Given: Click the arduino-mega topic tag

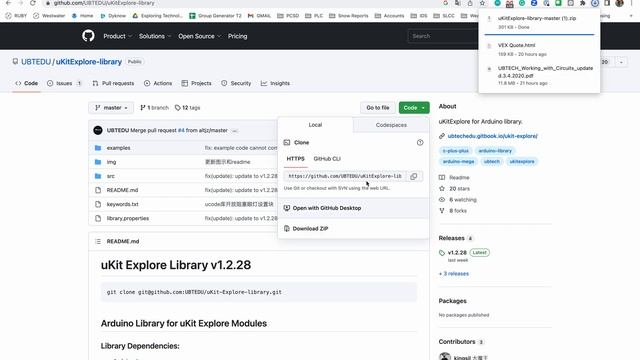Looking at the screenshot, I should (458, 161).
